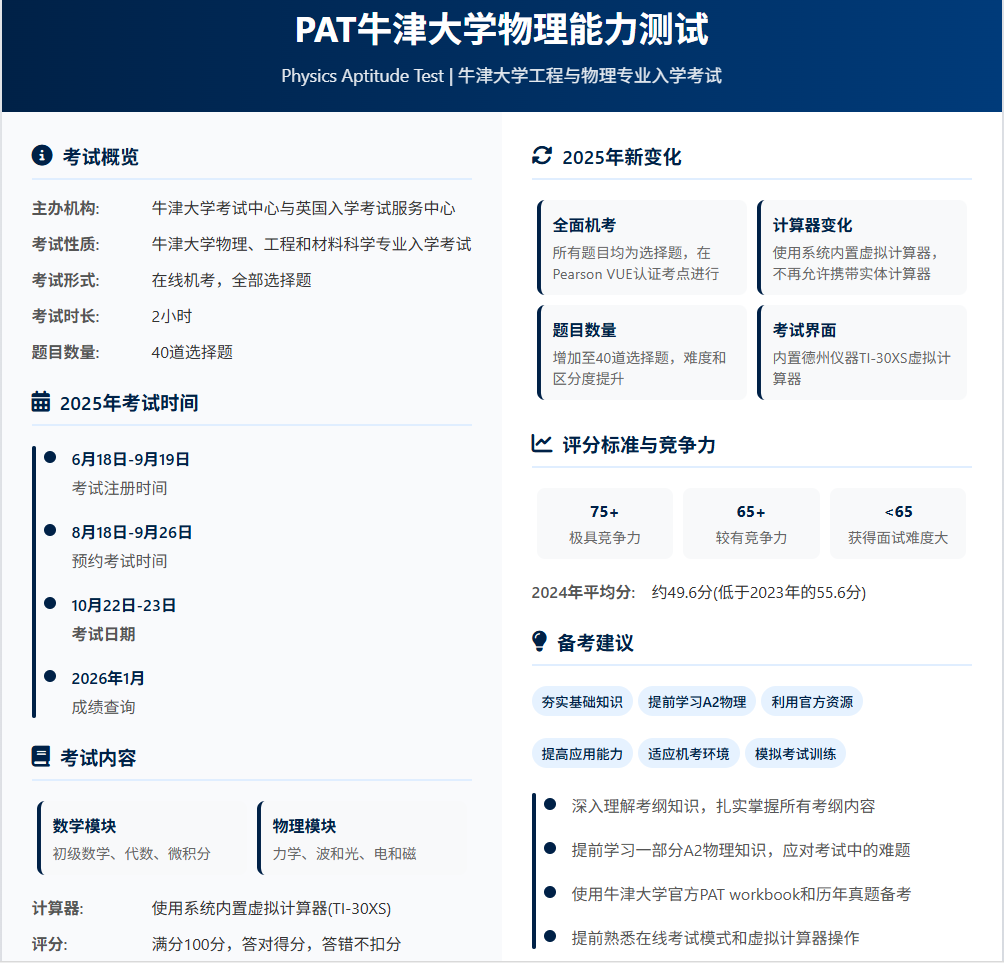The width and height of the screenshot is (1004, 963).
Task: Click the 考试注册时间 timeline label
Action: click(119, 488)
